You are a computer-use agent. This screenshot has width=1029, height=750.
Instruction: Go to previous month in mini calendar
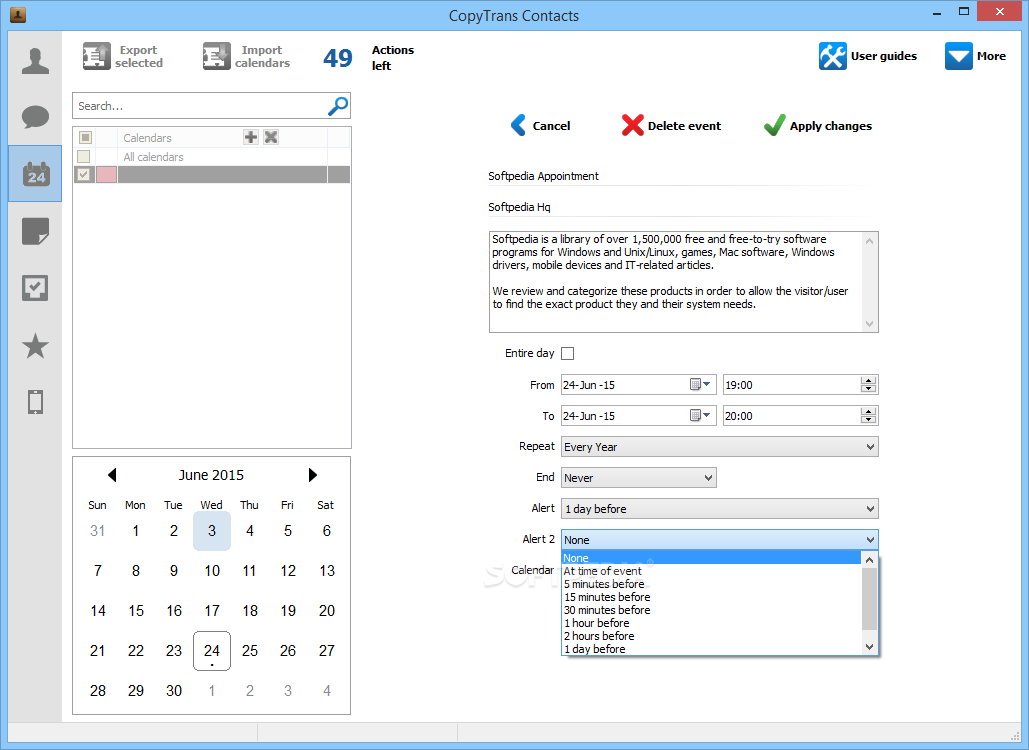click(112, 475)
